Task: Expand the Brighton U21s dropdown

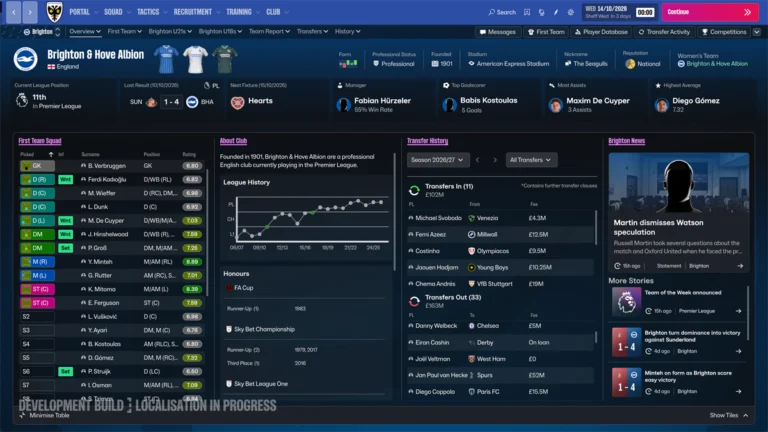Action: pos(170,31)
